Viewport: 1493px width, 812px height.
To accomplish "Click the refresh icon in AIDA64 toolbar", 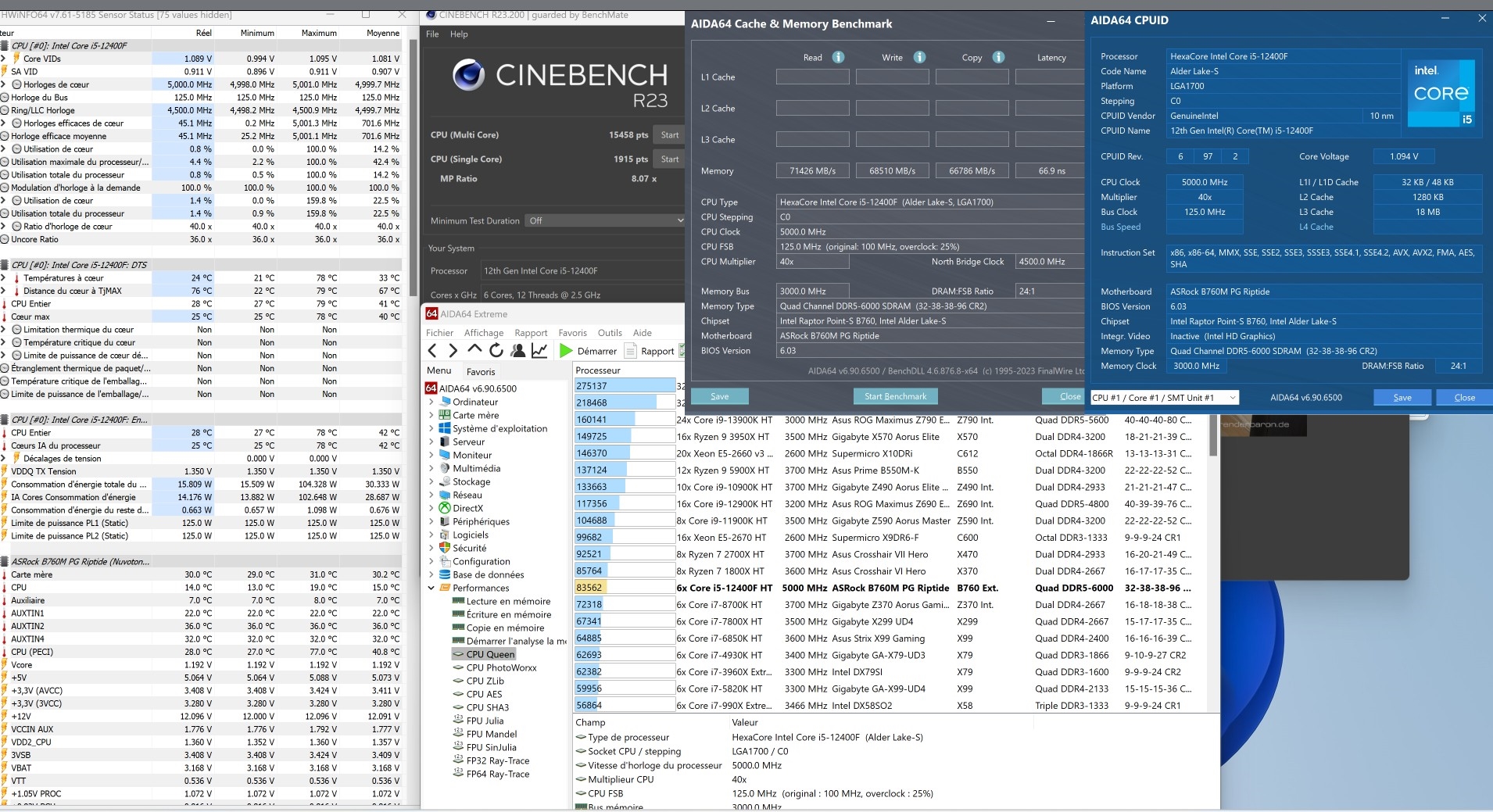I will tap(496, 351).
